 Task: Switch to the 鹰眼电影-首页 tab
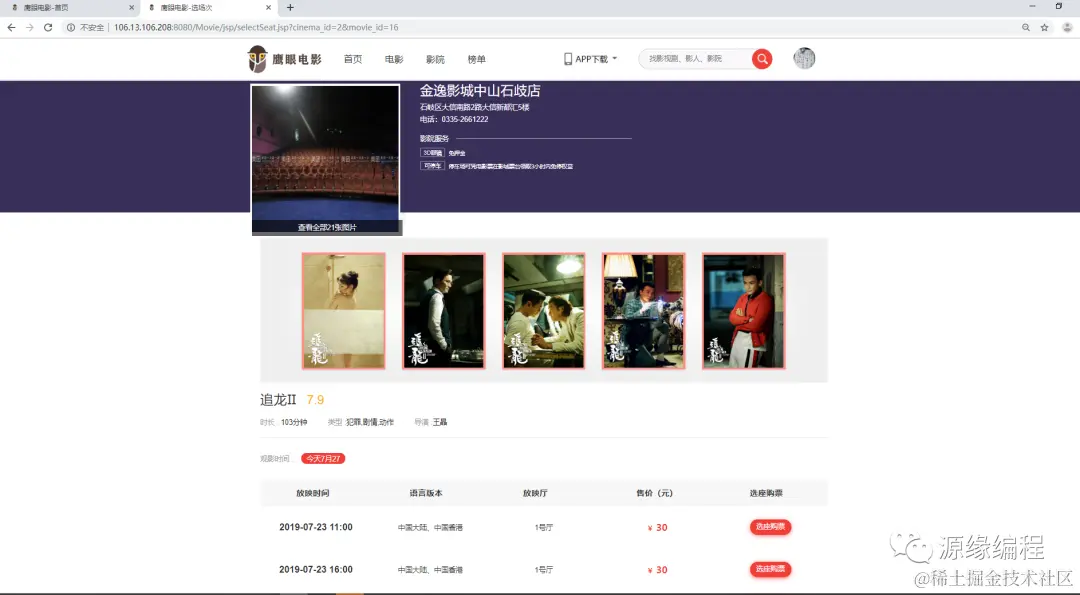(x=69, y=8)
